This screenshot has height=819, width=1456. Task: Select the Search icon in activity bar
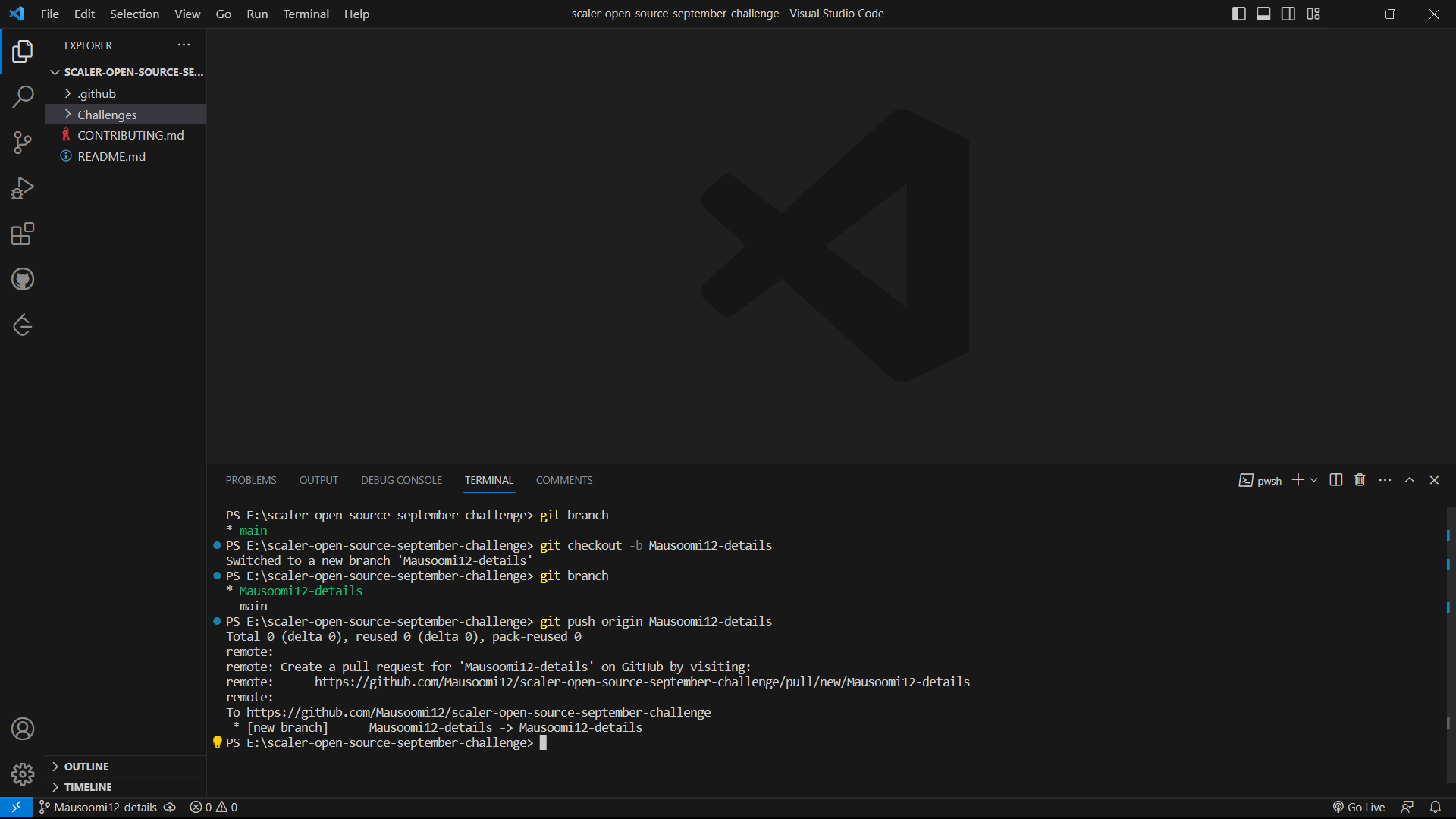pos(23,97)
